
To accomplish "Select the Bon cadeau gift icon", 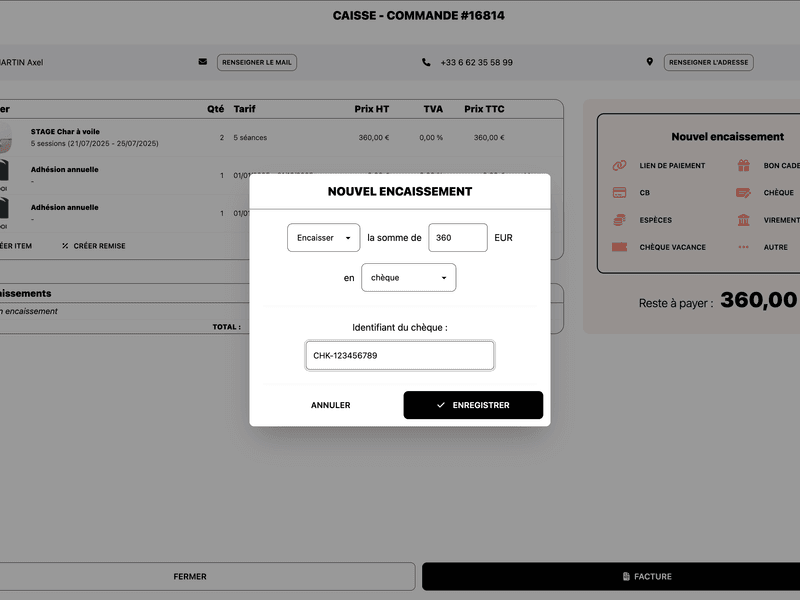I will click(x=743, y=165).
